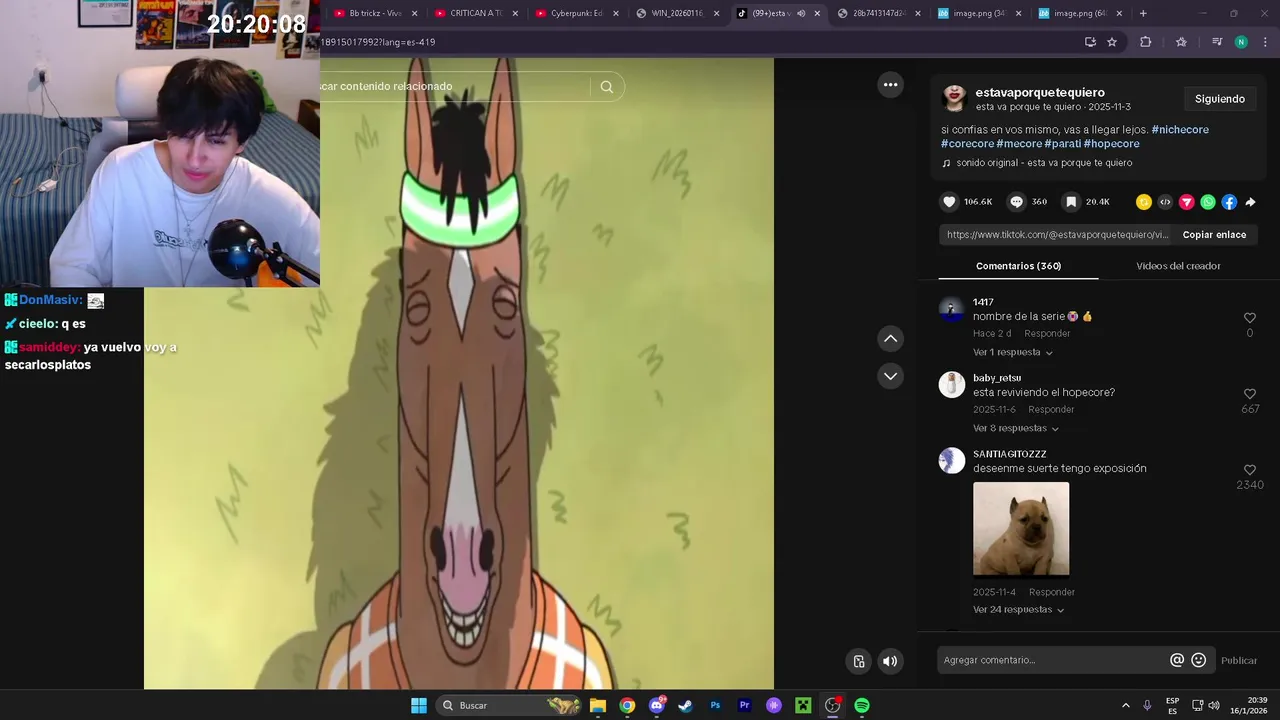
Task: Click the search magnifier icon in TikTok
Action: pos(606,87)
